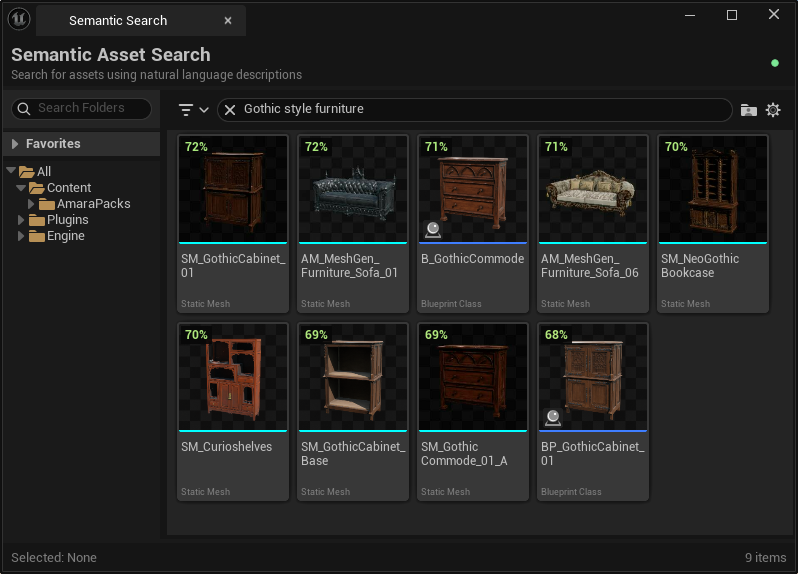Screen dimensions: 798x574
Task: Select the SM_GothicCabinet_01 asset thumbnail
Action: pos(233,190)
